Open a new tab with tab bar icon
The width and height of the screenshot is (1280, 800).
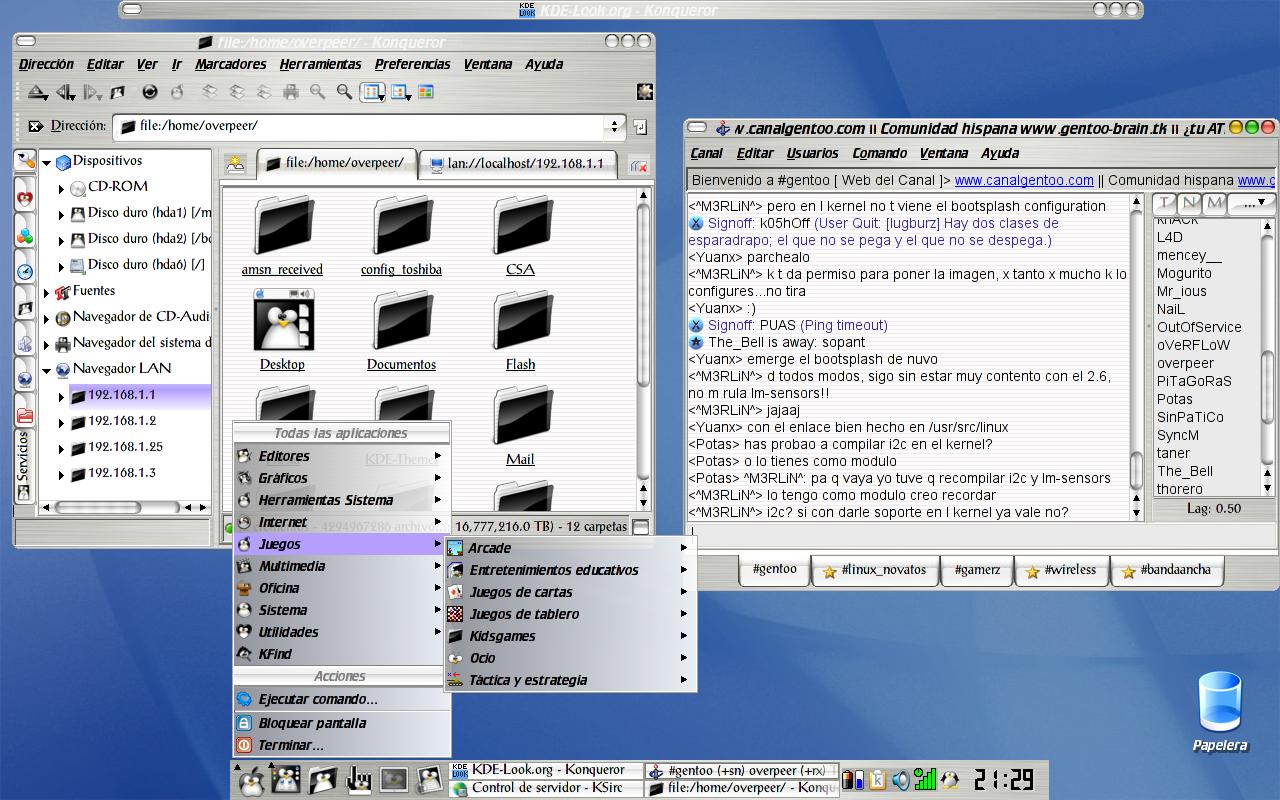click(236, 164)
